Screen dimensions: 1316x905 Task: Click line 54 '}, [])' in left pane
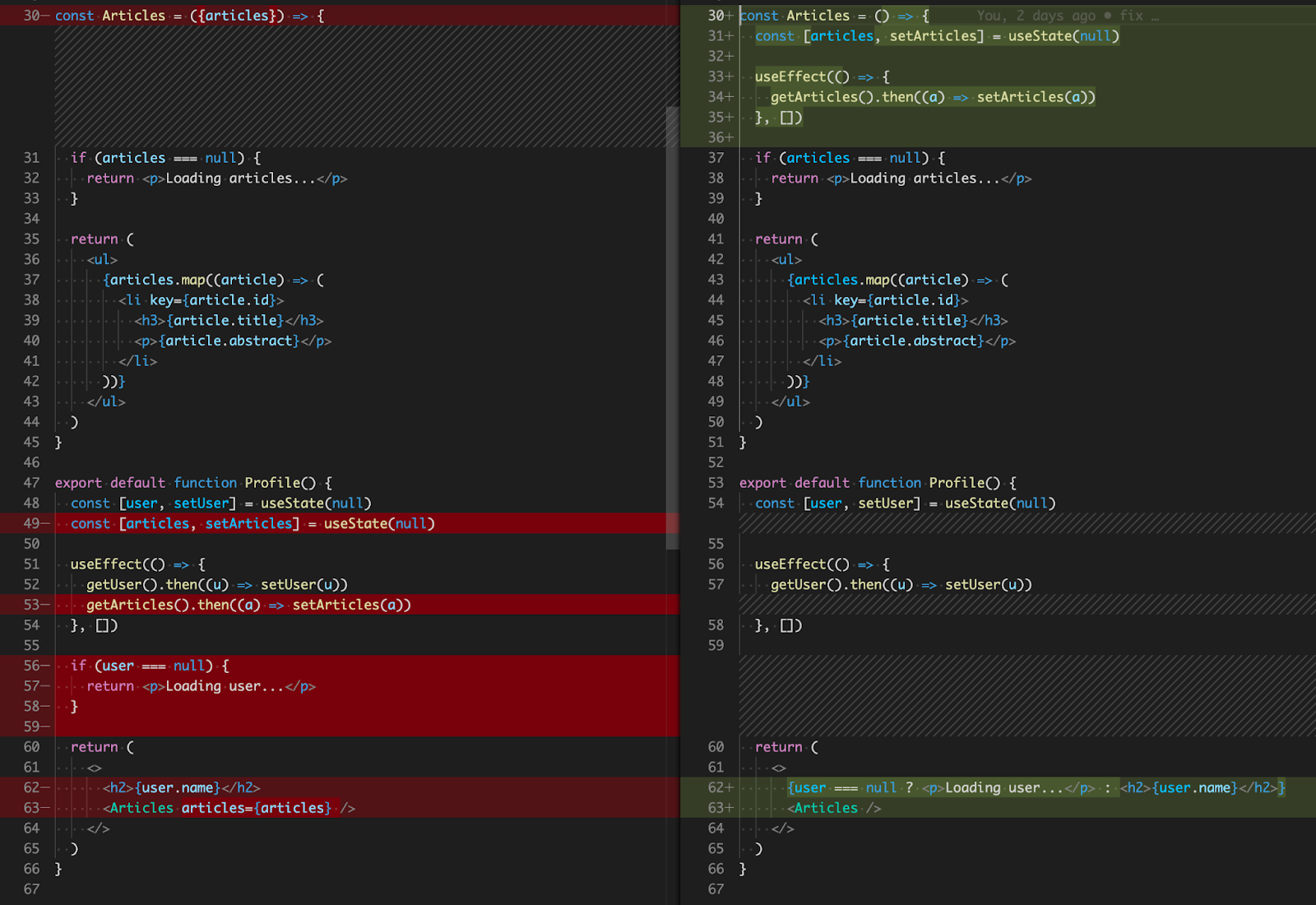tap(94, 625)
